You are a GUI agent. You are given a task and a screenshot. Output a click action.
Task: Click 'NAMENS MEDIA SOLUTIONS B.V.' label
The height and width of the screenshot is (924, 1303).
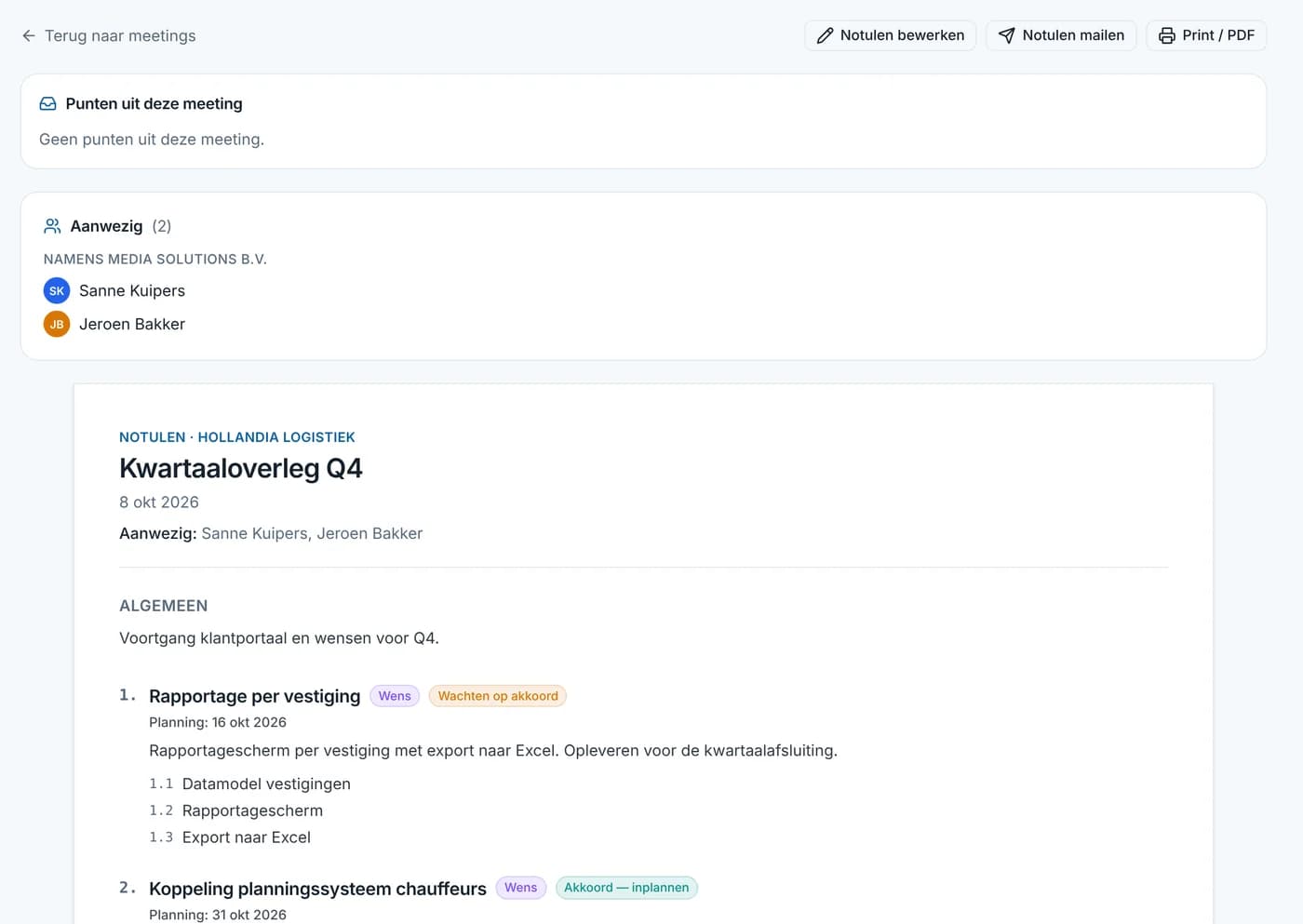155,260
